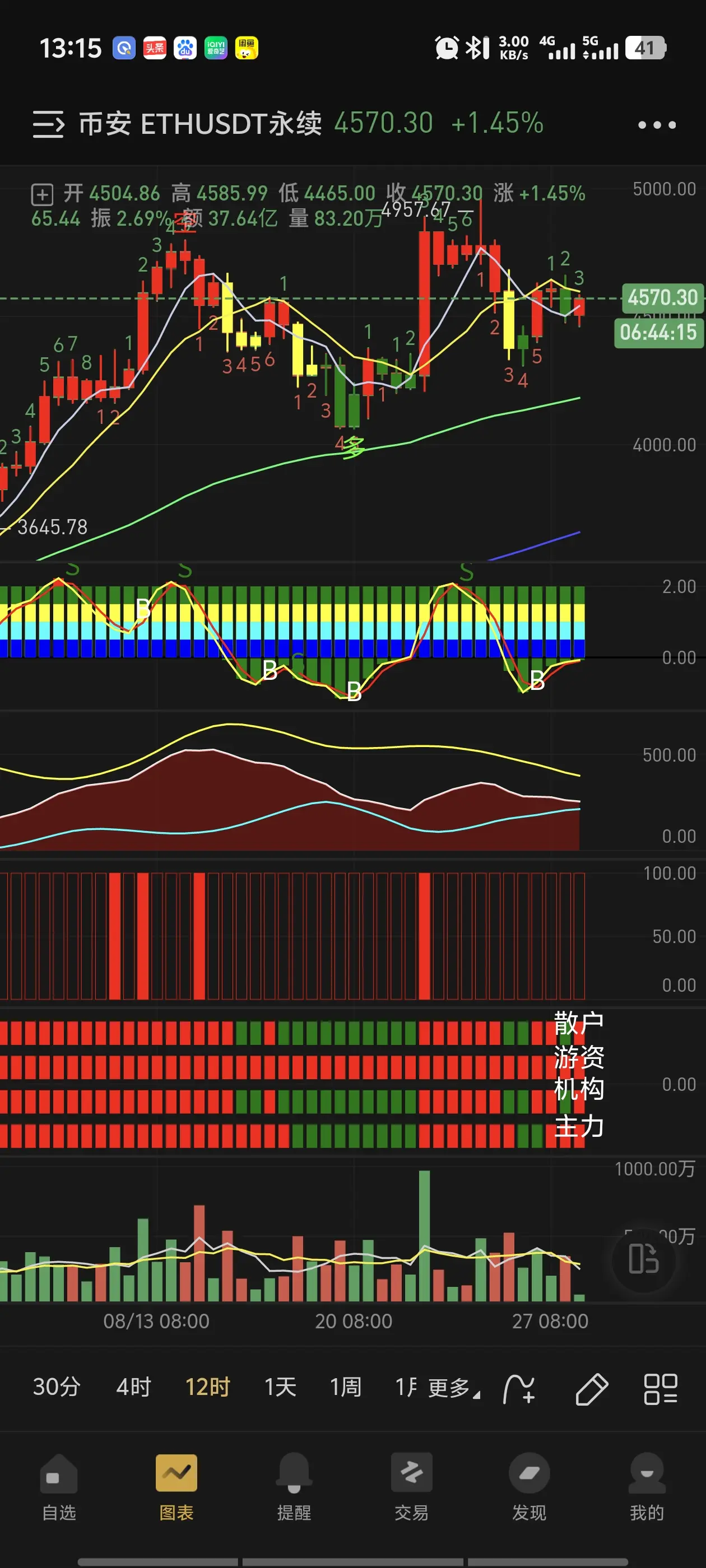Select the 4时 timeframe

tap(133, 1387)
